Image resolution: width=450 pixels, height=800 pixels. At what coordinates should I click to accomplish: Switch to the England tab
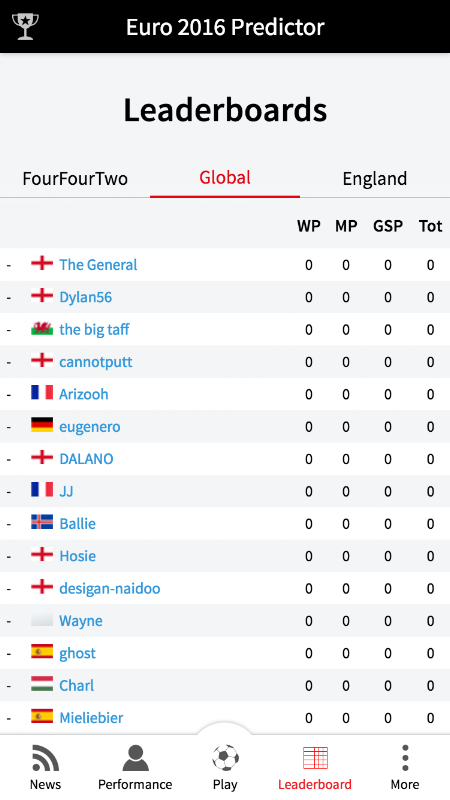375,179
